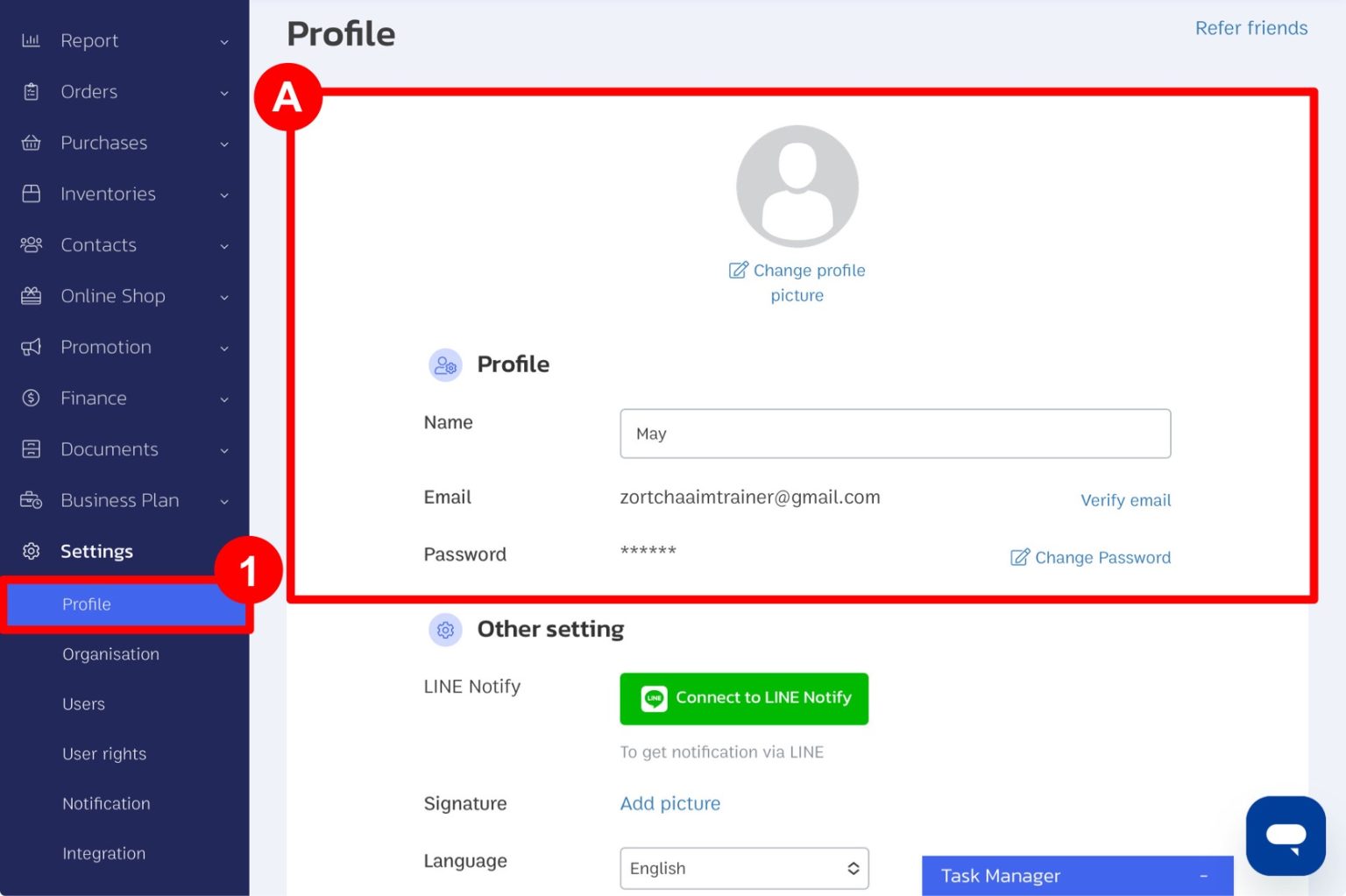Expand the Orders submenu chevron
1346x896 pixels.
tap(224, 92)
